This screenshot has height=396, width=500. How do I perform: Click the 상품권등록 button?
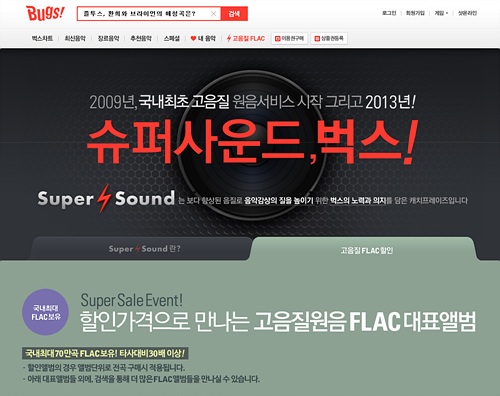(x=329, y=39)
